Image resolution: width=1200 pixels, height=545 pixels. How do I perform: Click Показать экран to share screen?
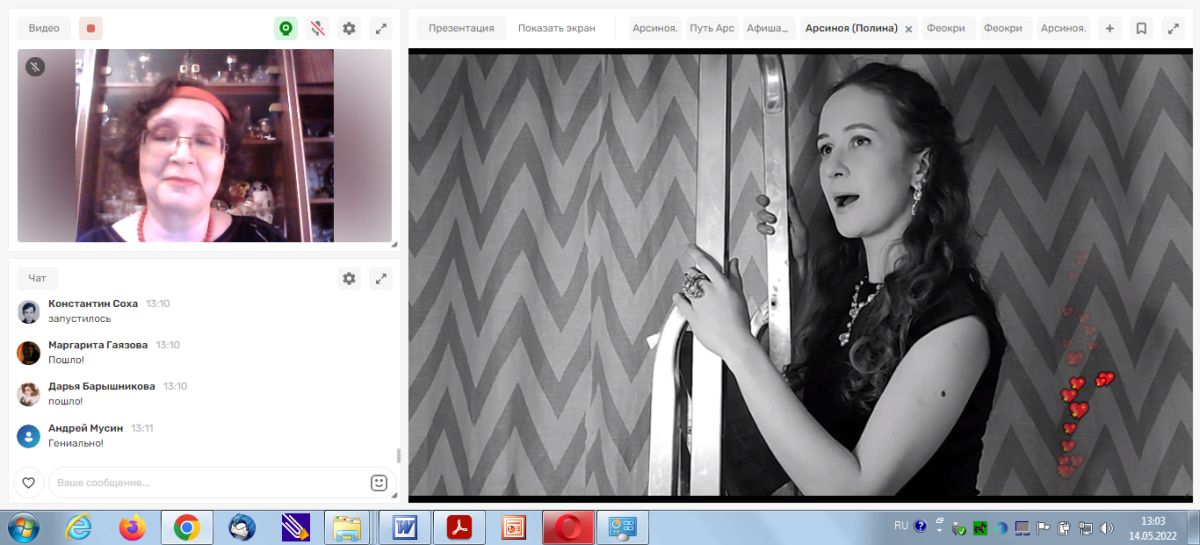(557, 28)
